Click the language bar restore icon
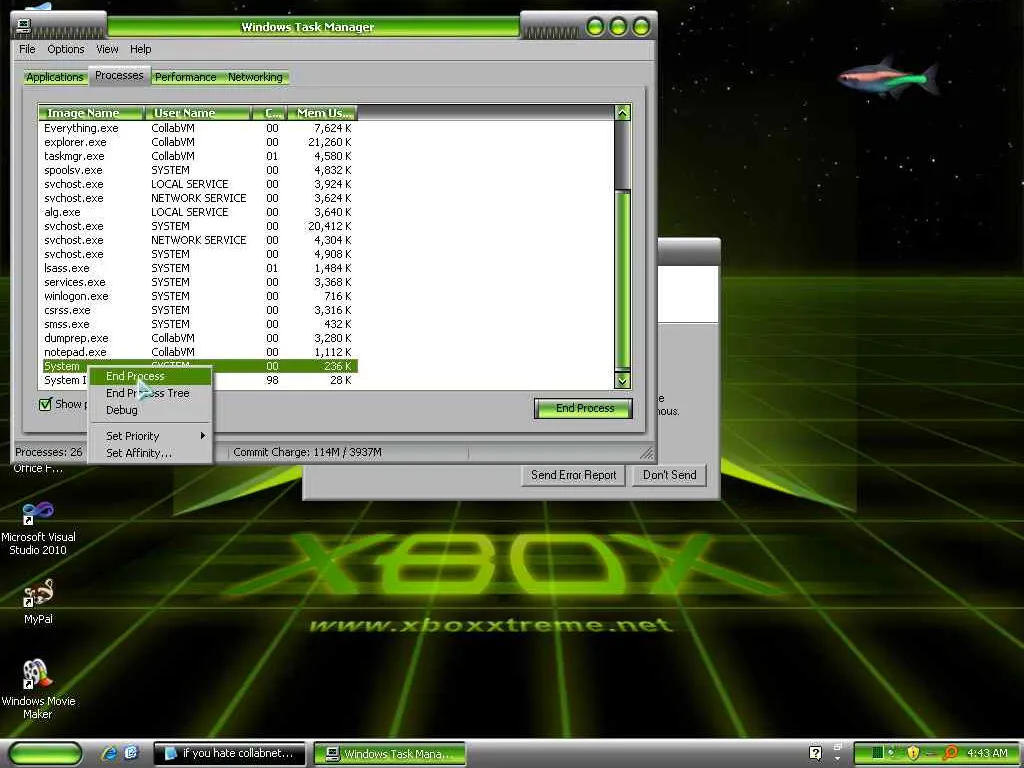This screenshot has width=1024, height=768. [x=838, y=747]
